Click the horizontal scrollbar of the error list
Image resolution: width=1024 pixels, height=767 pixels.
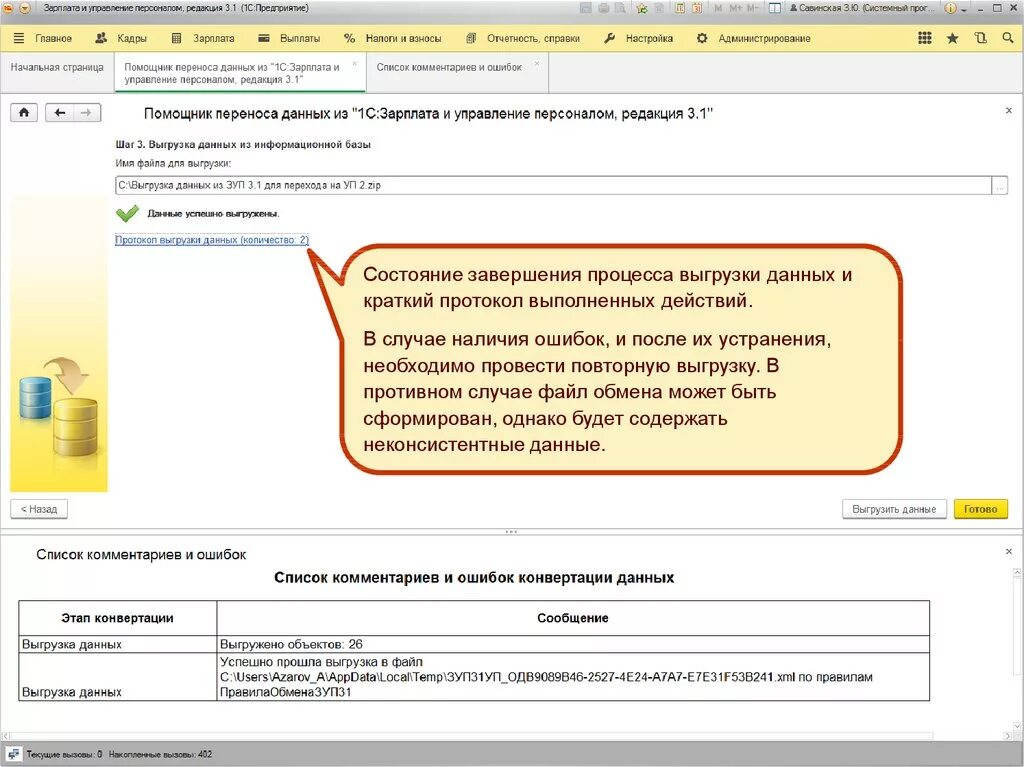506,736
